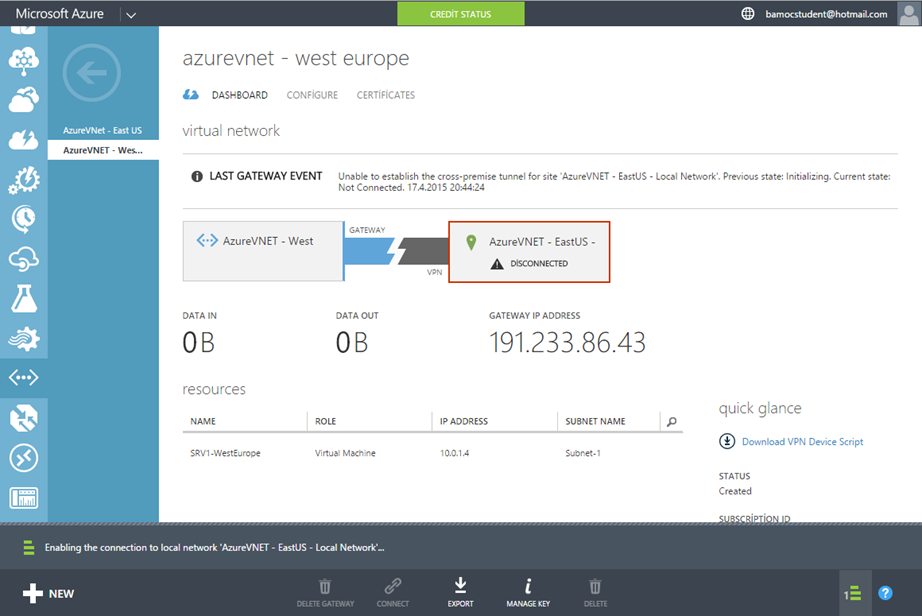Viewport: 922px width, 616px height.
Task: Open the cloud lightning sidebar icon
Action: [x=24, y=140]
